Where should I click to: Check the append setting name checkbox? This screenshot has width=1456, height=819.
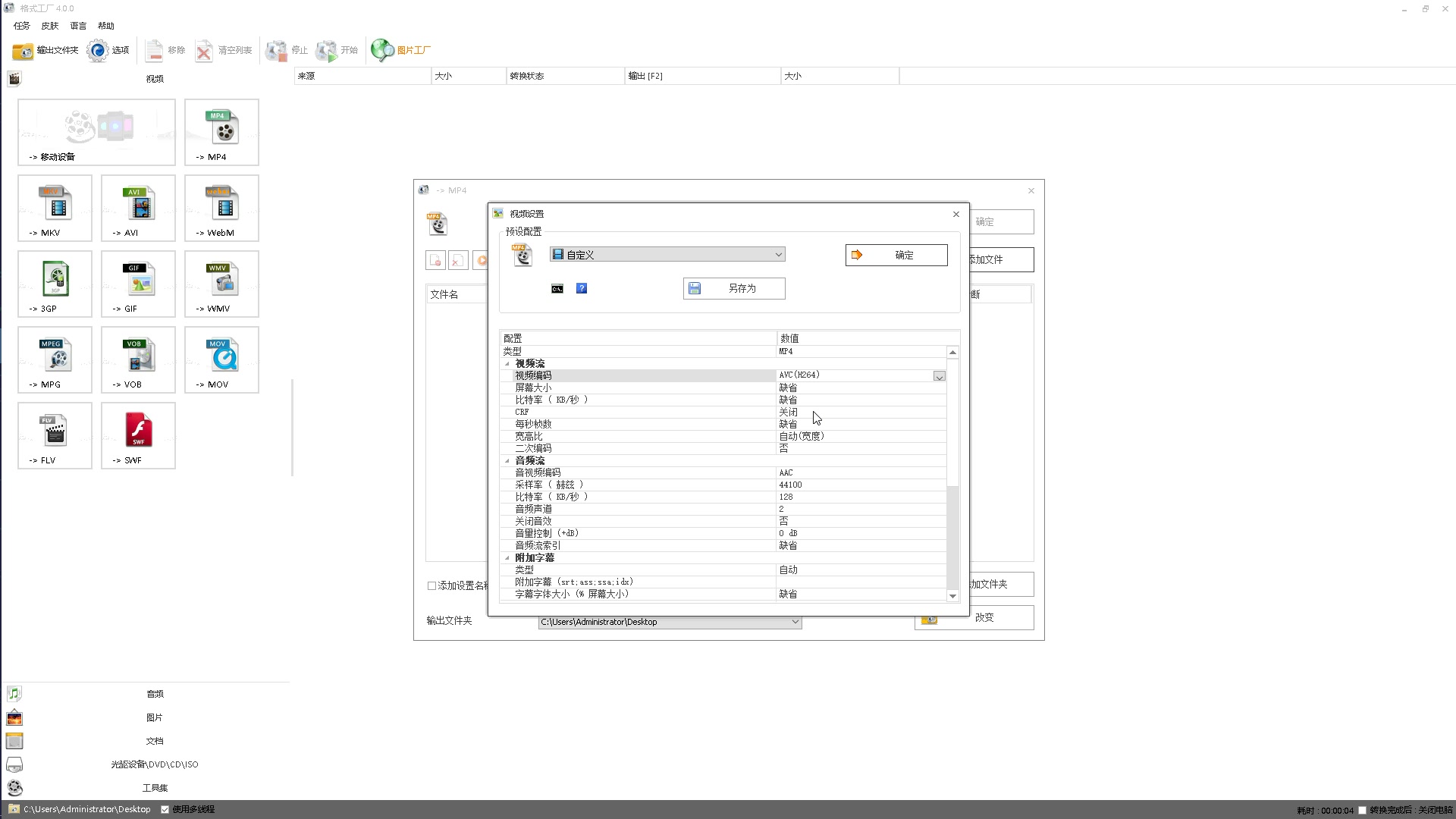point(432,586)
